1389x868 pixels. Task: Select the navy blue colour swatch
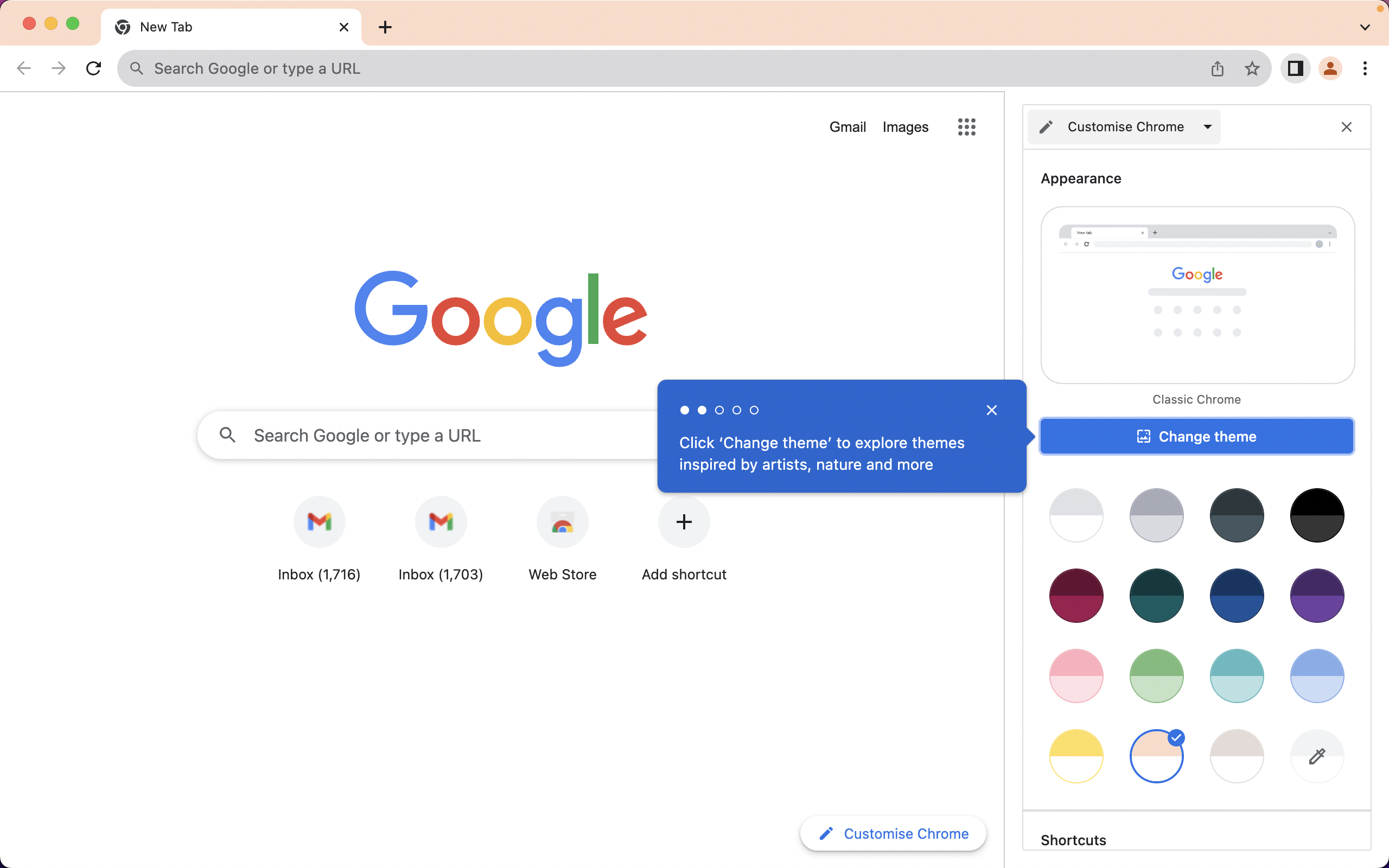pos(1237,595)
